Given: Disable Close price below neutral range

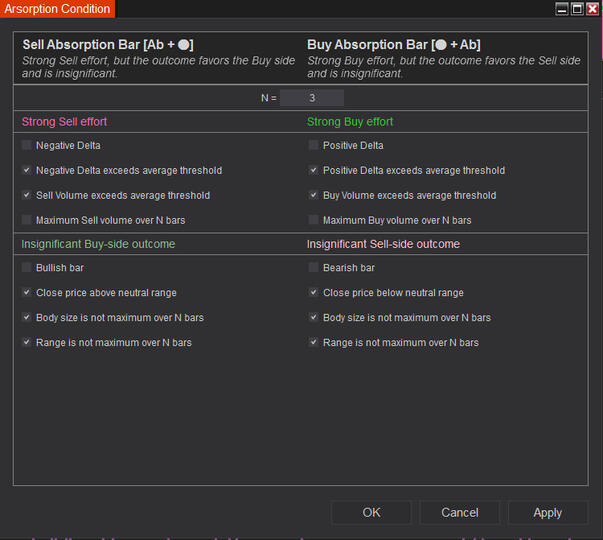Looking at the screenshot, I should click(x=314, y=293).
